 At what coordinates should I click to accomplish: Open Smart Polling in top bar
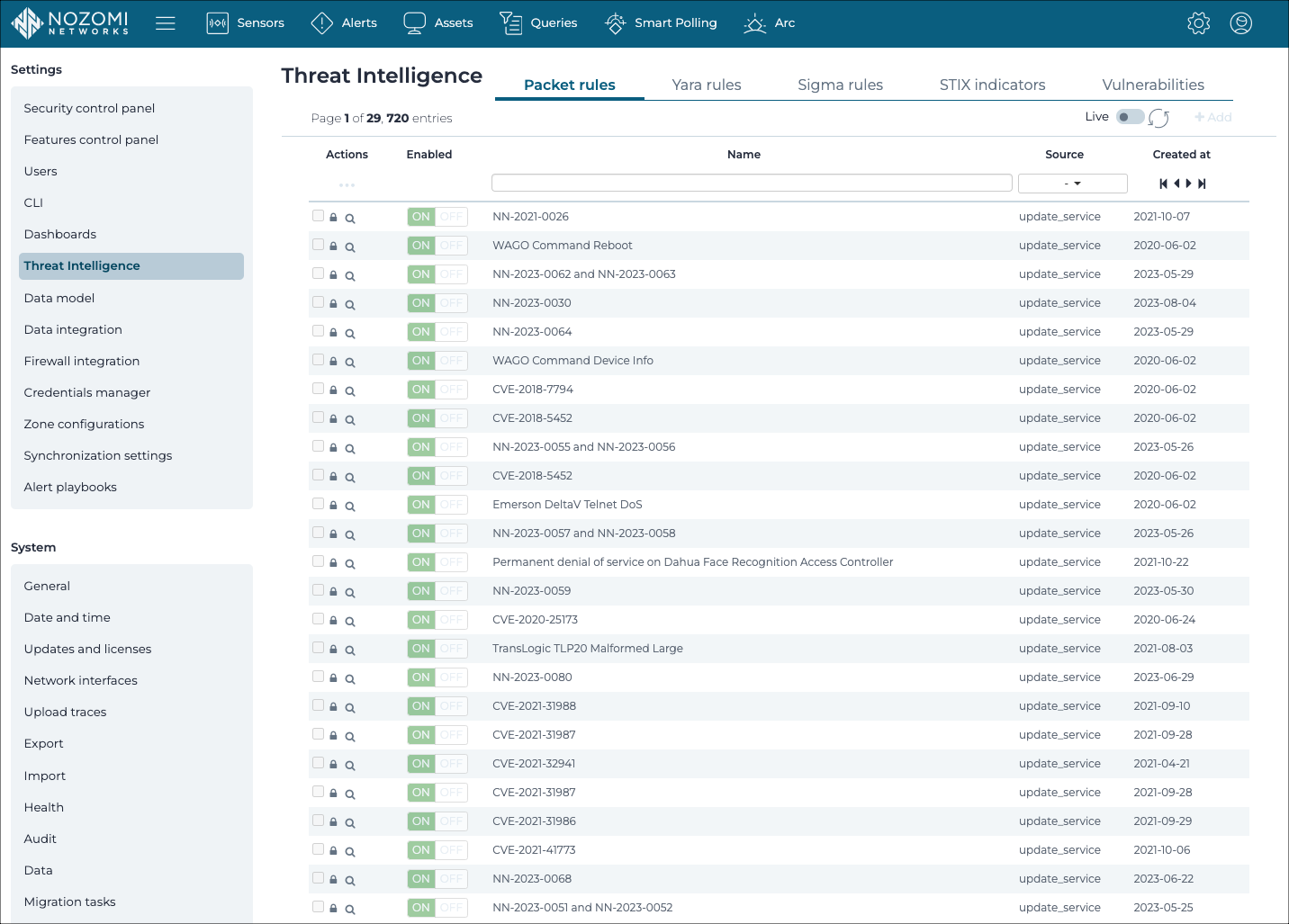point(661,23)
